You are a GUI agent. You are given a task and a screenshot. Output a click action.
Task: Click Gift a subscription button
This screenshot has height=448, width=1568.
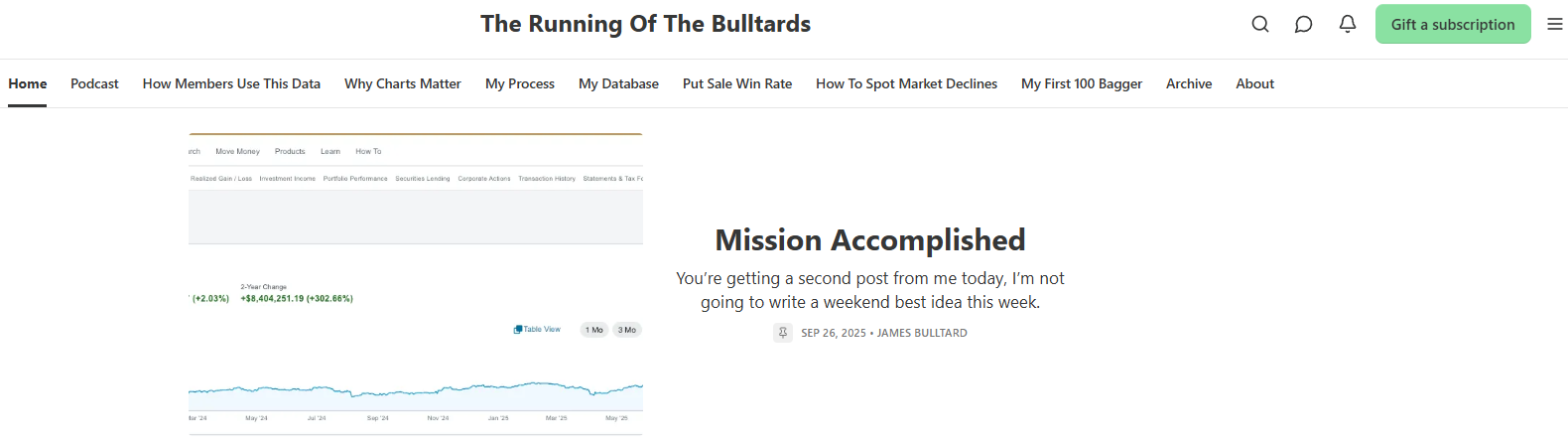click(x=1452, y=24)
